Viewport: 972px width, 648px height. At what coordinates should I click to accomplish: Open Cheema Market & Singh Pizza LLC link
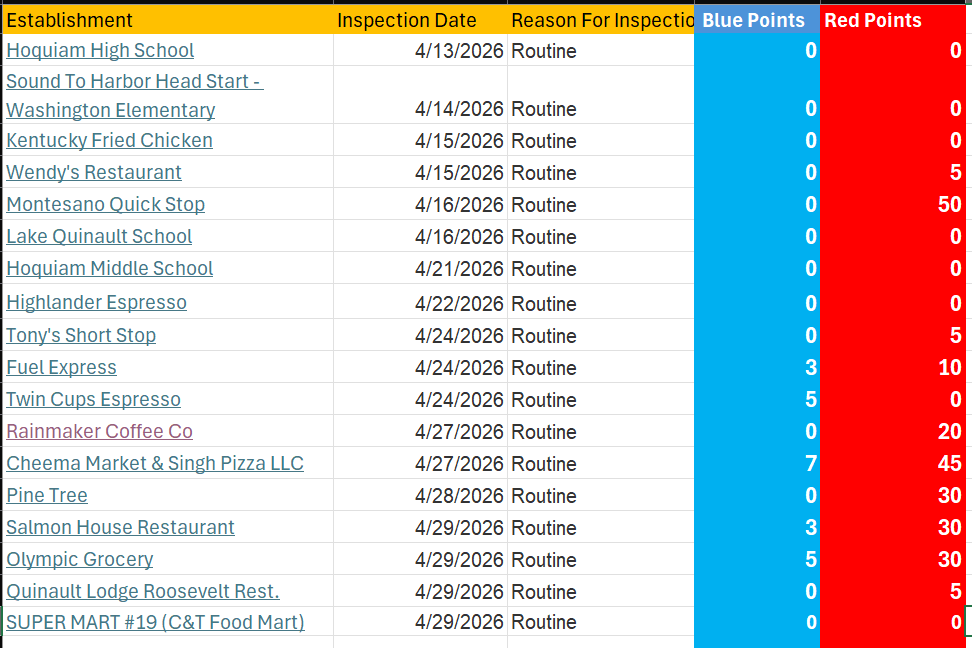(x=155, y=464)
